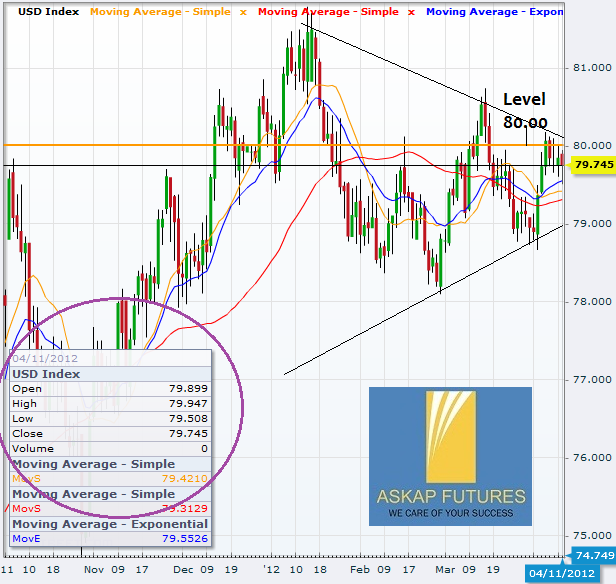Click the USD Index legend label

click(x=39, y=11)
